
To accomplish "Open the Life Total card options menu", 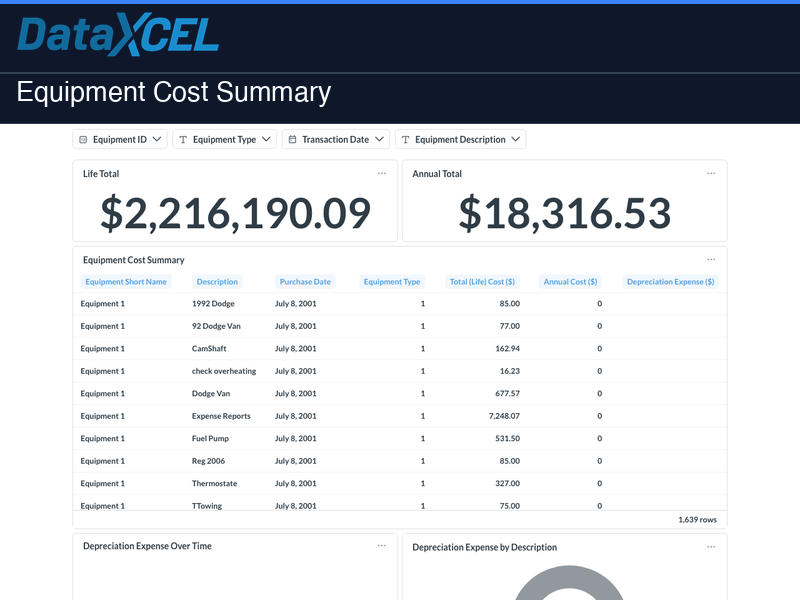I will point(381,173).
